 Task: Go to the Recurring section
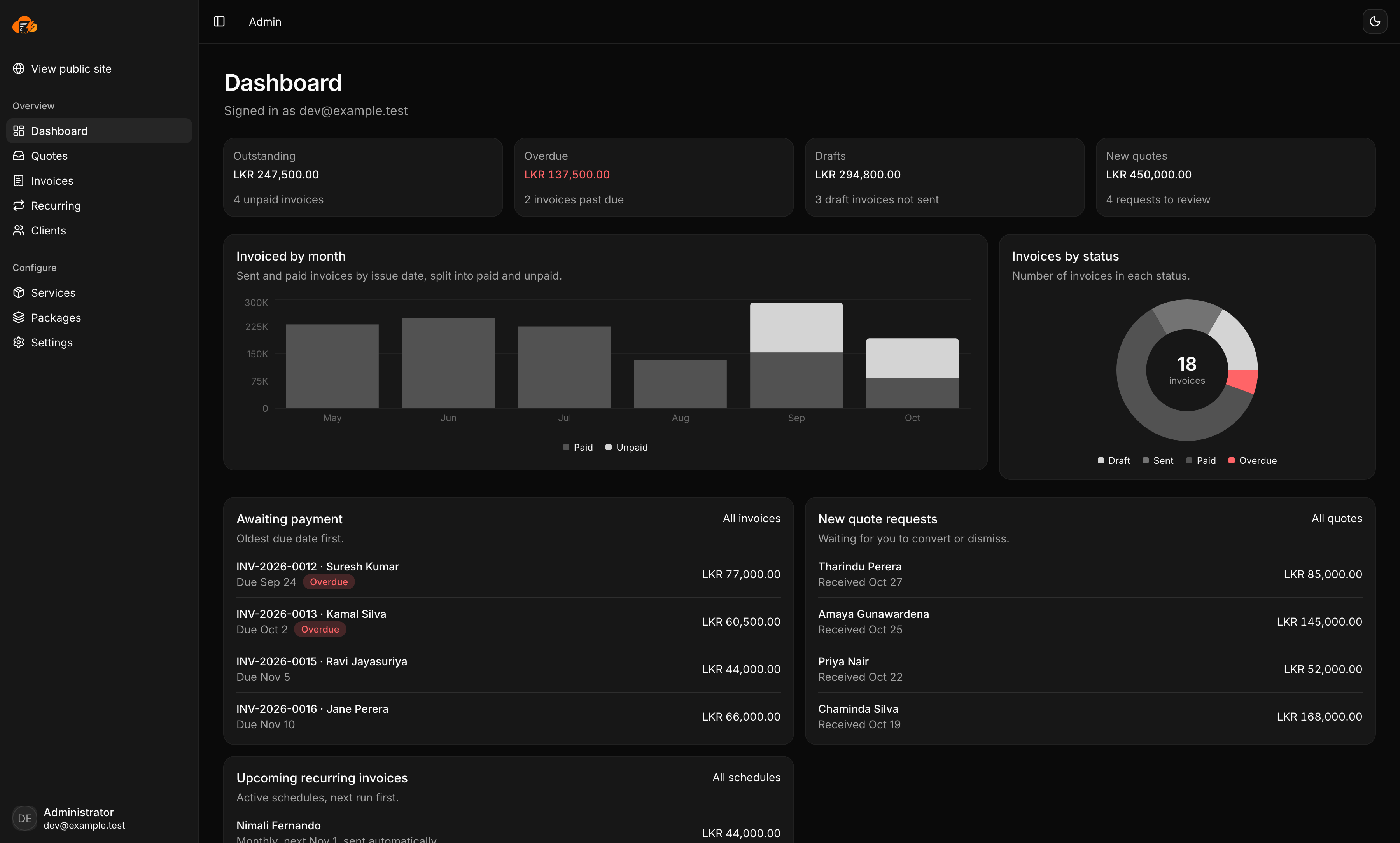pos(99,206)
